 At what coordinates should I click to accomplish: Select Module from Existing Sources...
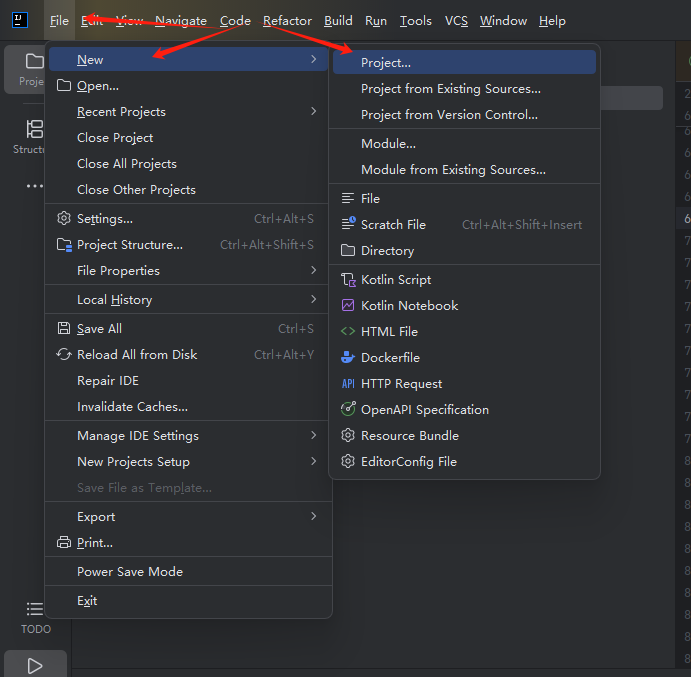point(464,169)
